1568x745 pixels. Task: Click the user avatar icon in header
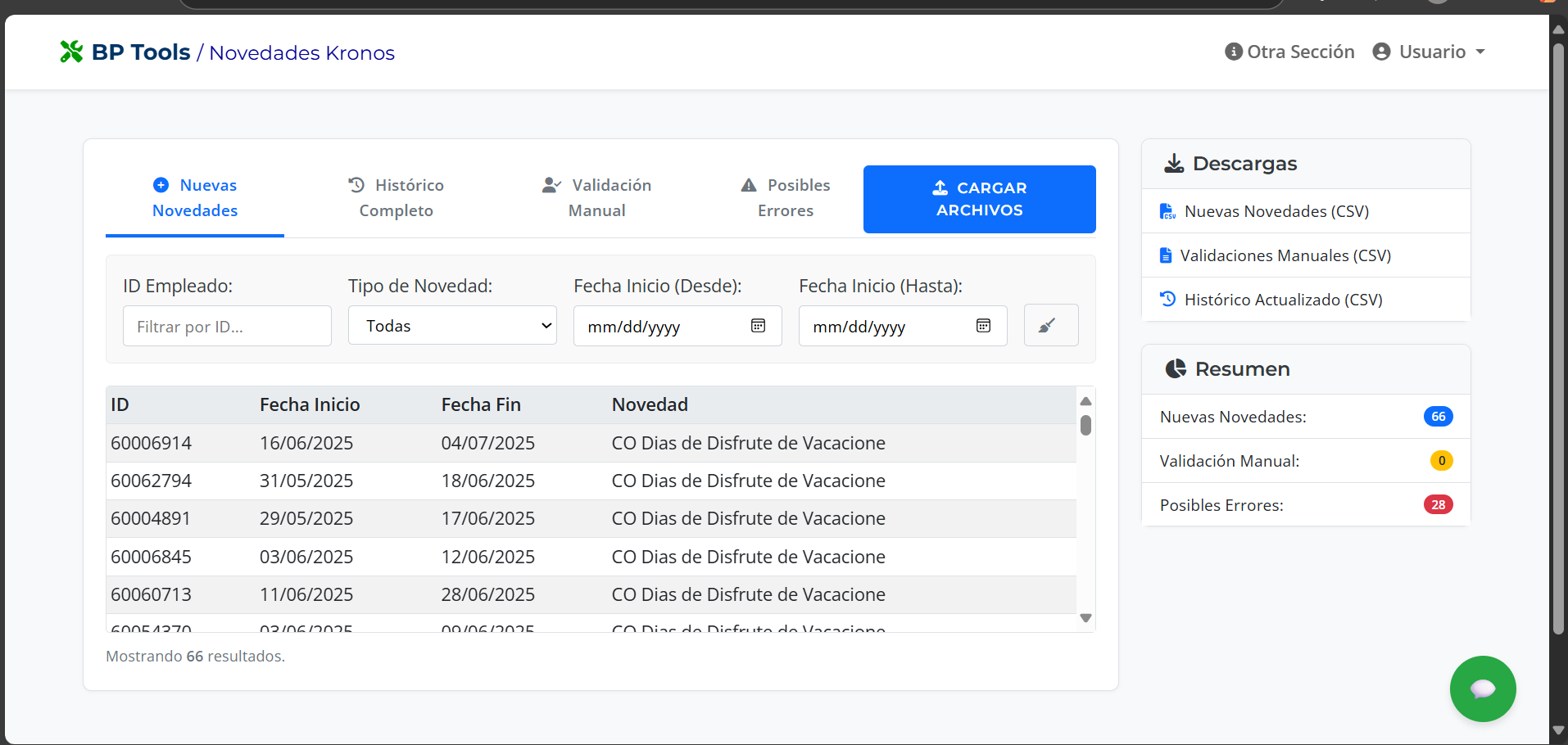click(x=1382, y=51)
